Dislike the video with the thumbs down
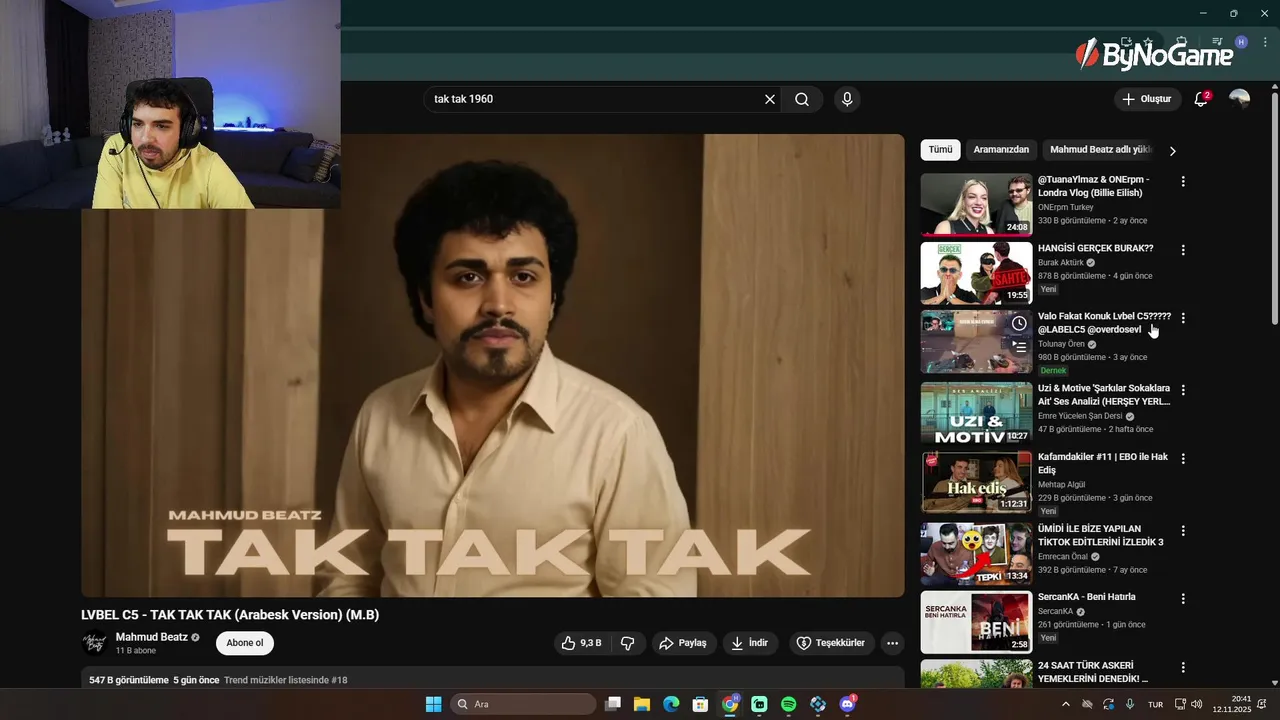Viewport: 1280px width, 720px height. [x=628, y=643]
